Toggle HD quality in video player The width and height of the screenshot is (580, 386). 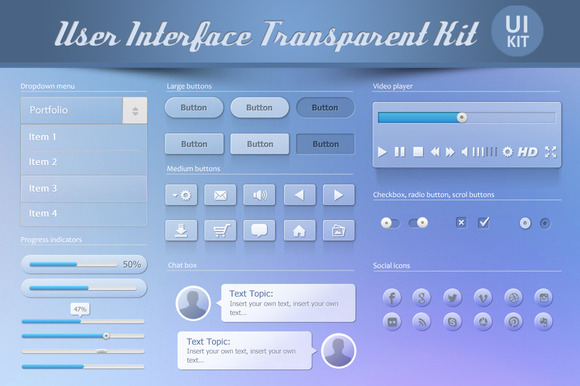(x=528, y=152)
